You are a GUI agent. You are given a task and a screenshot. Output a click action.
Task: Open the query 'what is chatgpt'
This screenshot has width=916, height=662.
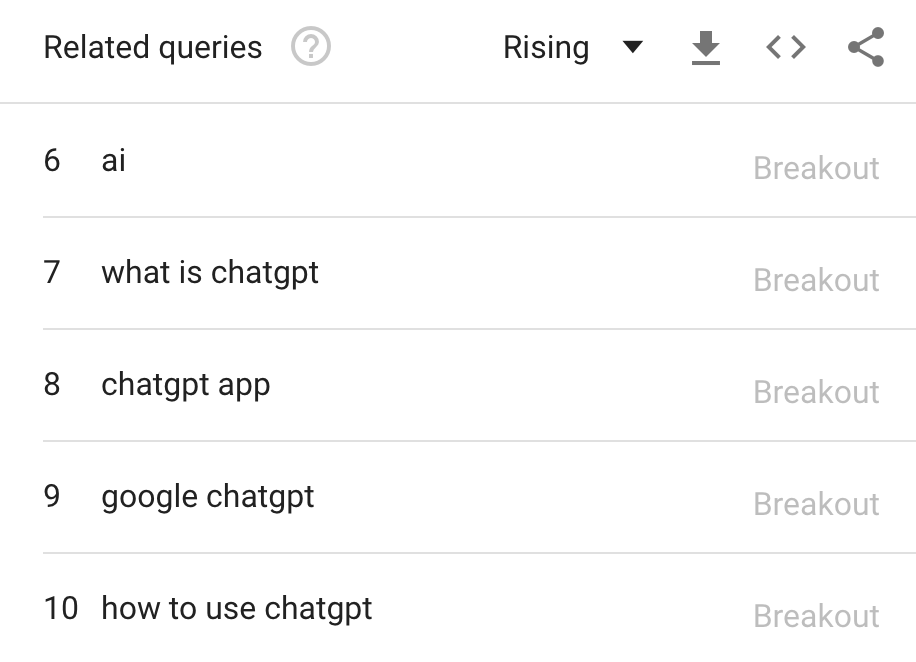209,271
